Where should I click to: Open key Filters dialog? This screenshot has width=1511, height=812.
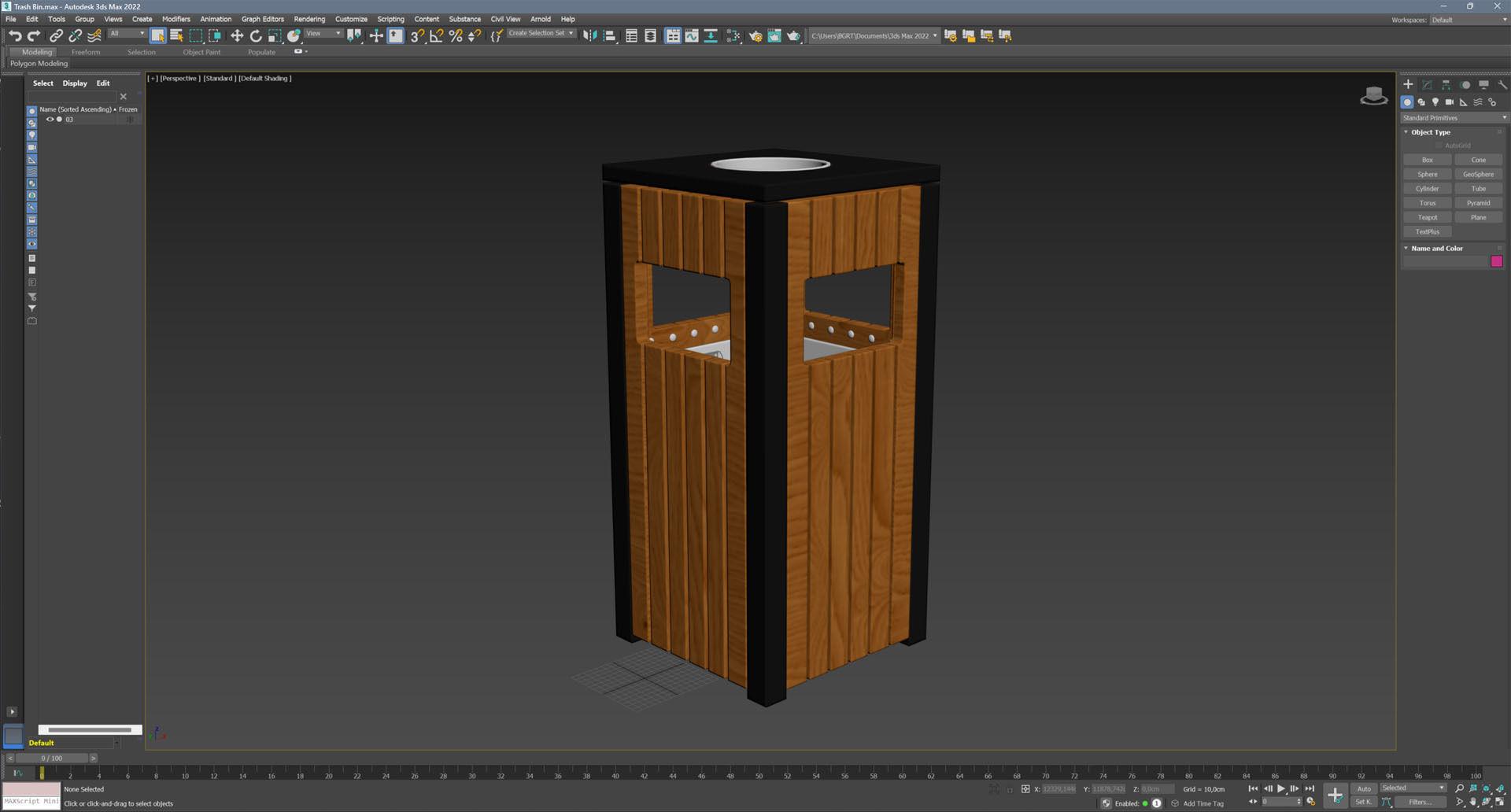pos(1420,802)
